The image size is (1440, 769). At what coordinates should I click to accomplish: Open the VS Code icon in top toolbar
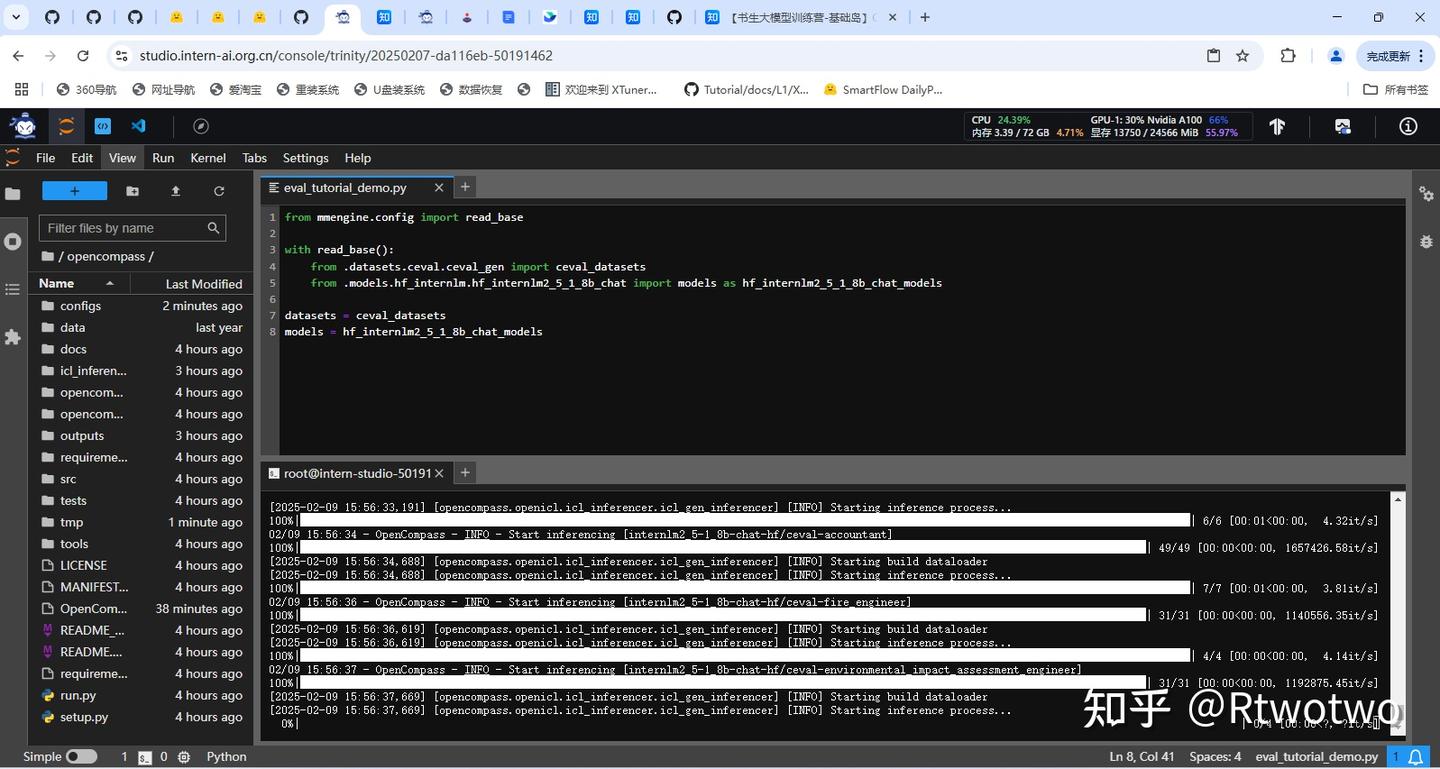point(139,126)
